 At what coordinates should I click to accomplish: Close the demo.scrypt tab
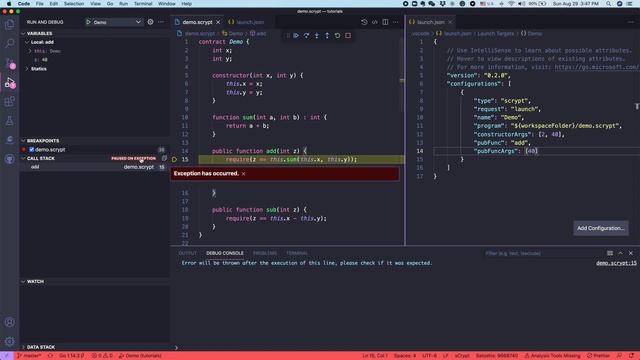coord(218,22)
